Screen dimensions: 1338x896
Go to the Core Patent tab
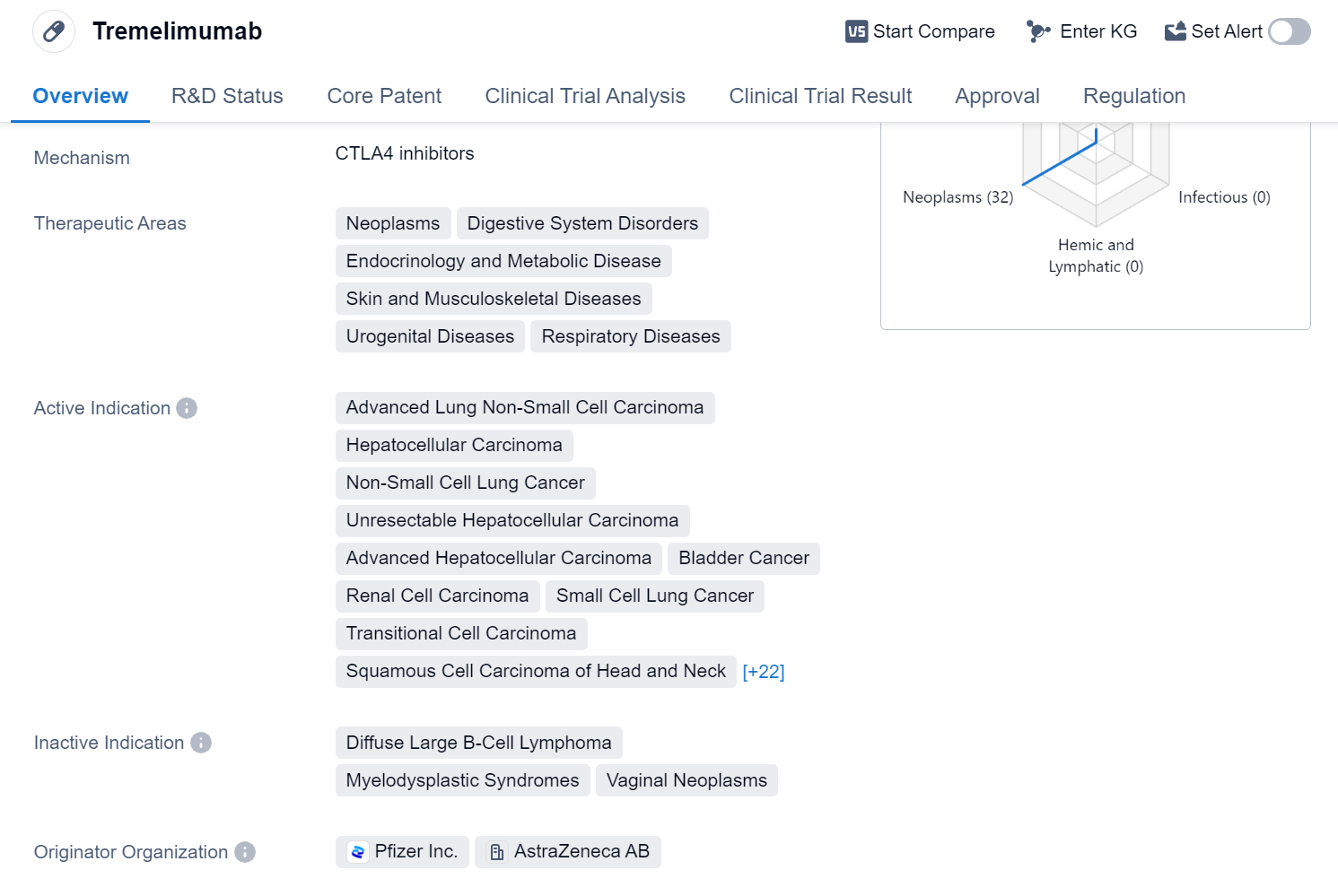pyautogui.click(x=384, y=96)
